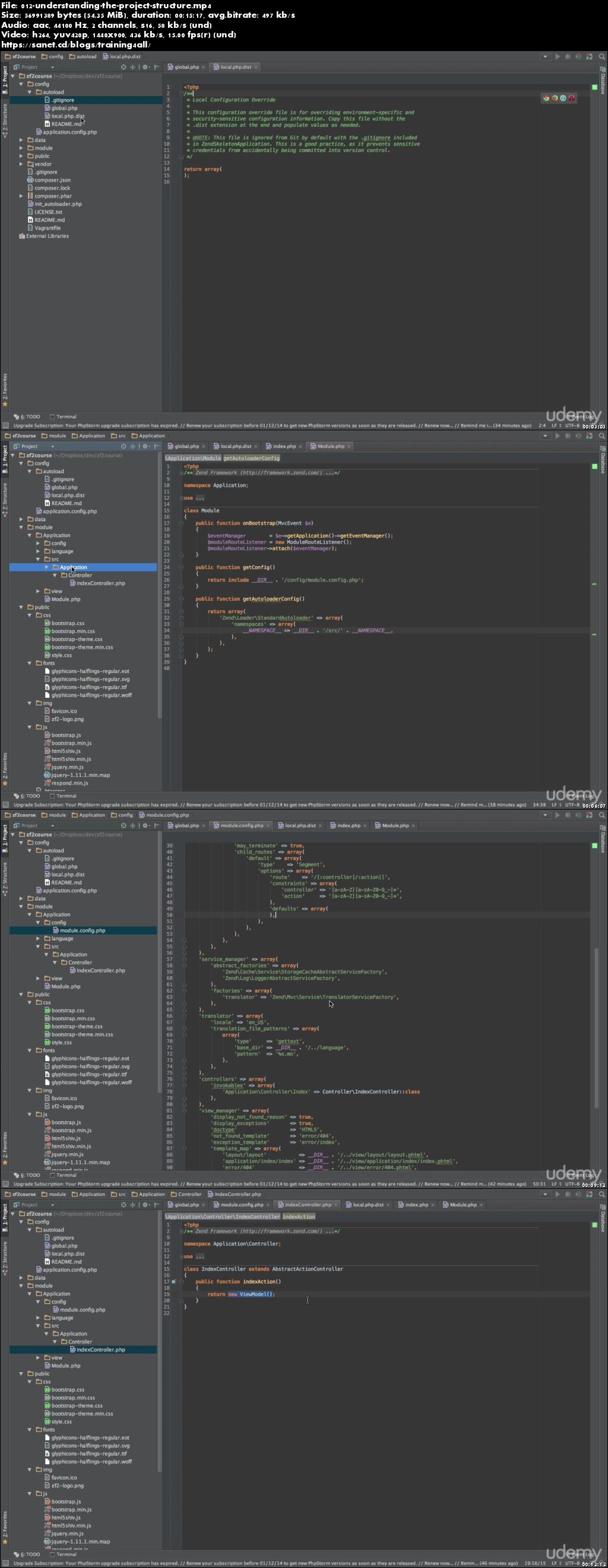Toggle 6: TODO tool window in IndexController.php frame
The height and width of the screenshot is (1568, 608).
click(x=27, y=1554)
